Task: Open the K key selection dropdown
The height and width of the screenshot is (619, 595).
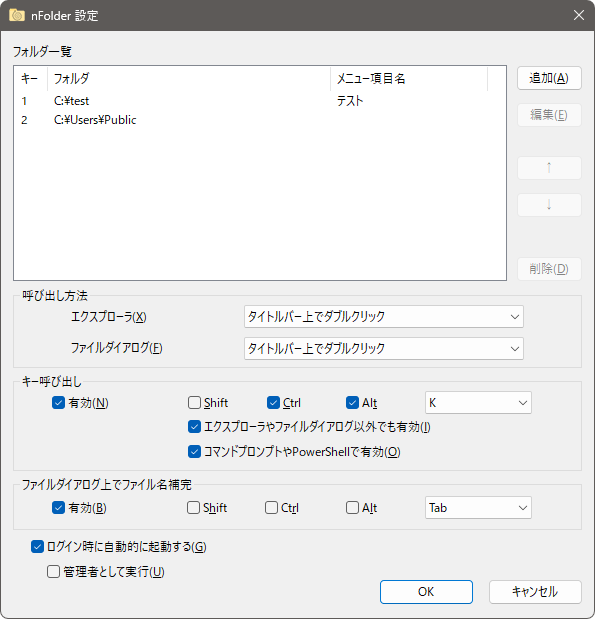Action: [x=478, y=403]
